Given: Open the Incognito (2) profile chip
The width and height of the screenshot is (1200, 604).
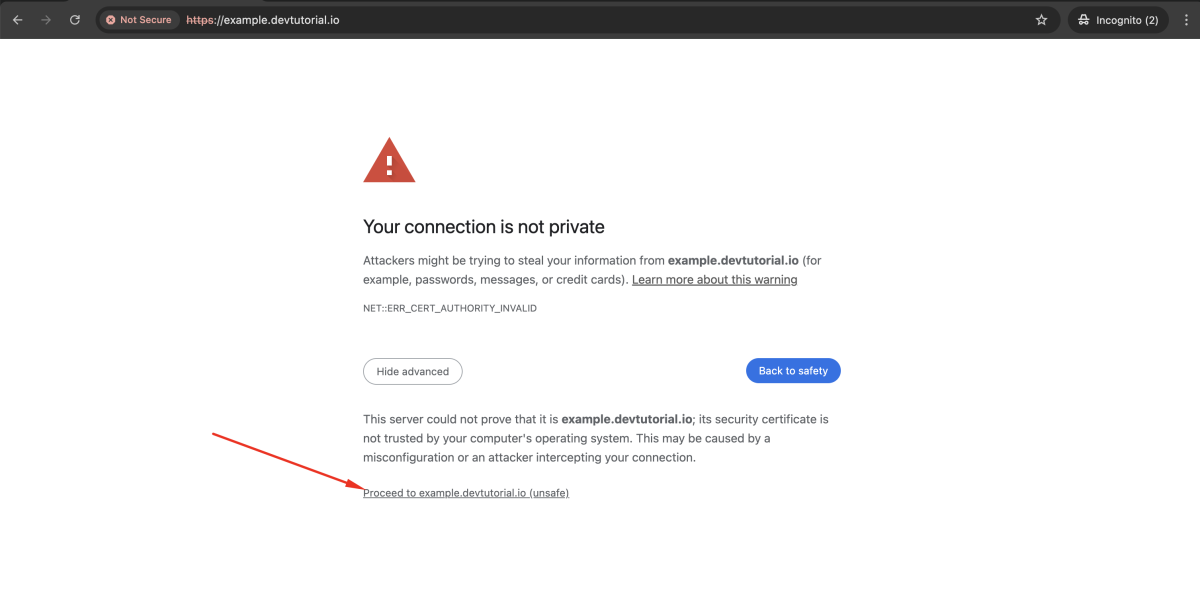Looking at the screenshot, I should click(1117, 20).
